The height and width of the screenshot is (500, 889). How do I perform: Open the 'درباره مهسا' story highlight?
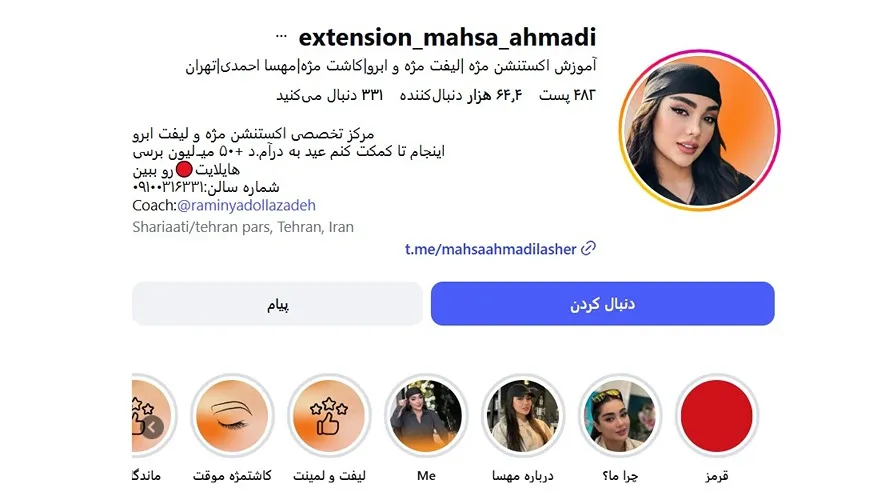(523, 416)
